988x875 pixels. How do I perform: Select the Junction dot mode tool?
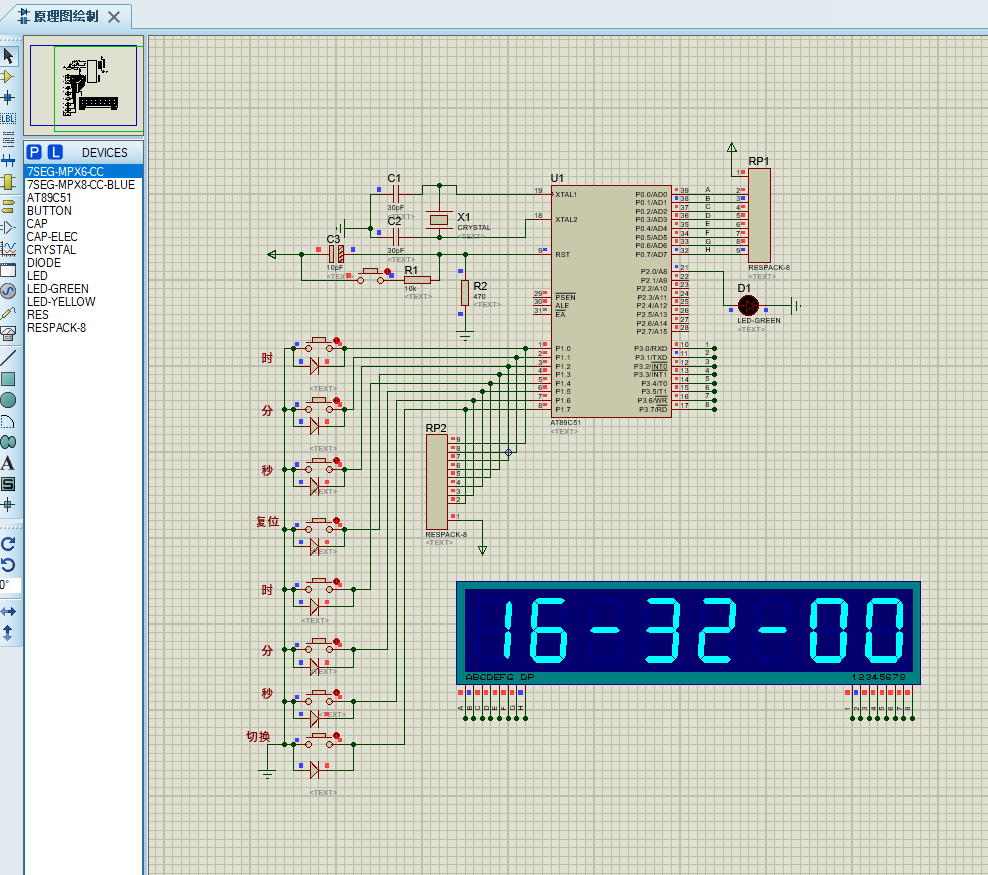pyautogui.click(x=8, y=97)
